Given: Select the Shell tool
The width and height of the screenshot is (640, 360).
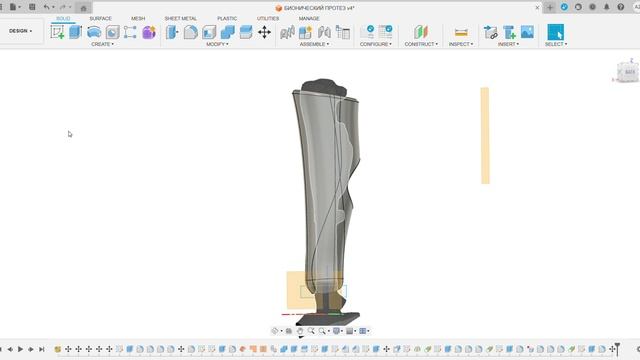Looking at the screenshot, I should 209,32.
